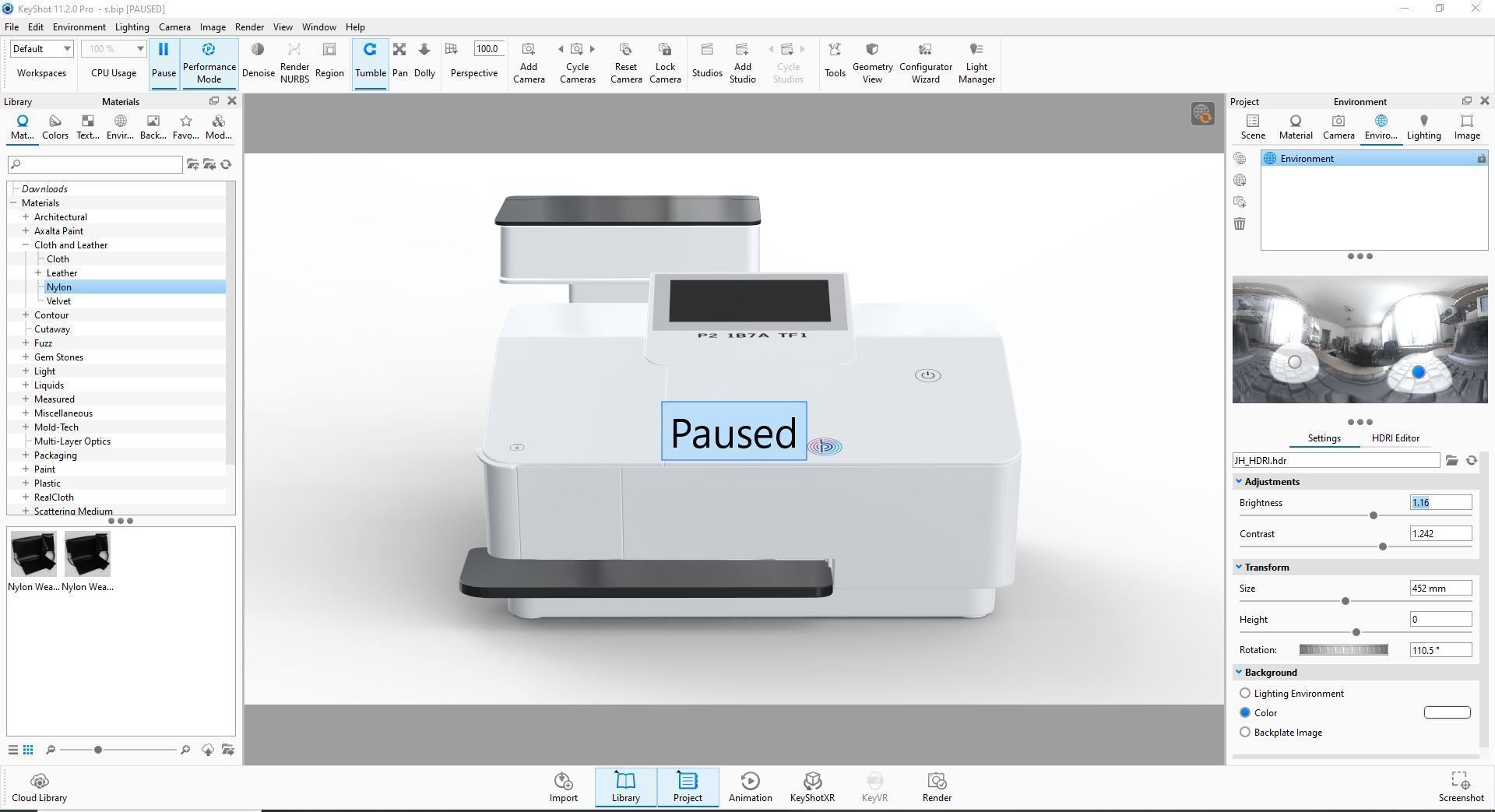Image resolution: width=1495 pixels, height=812 pixels.
Task: Click the material library search field
Action: tap(95, 164)
